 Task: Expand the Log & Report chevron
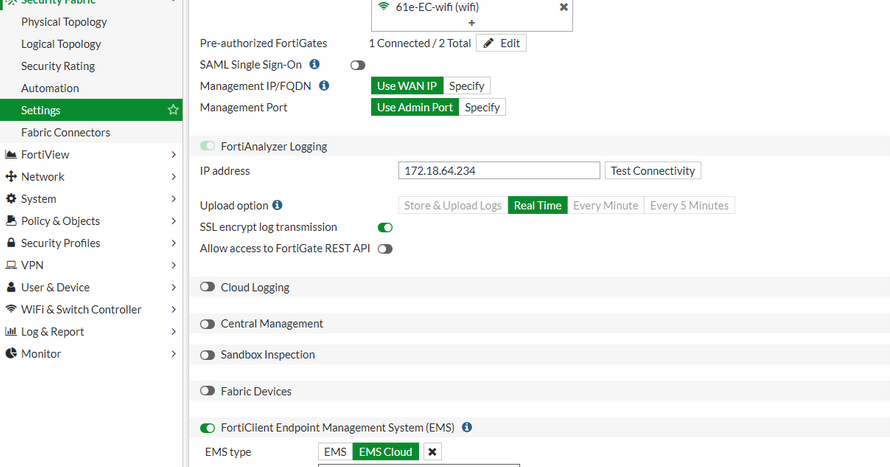click(x=174, y=331)
